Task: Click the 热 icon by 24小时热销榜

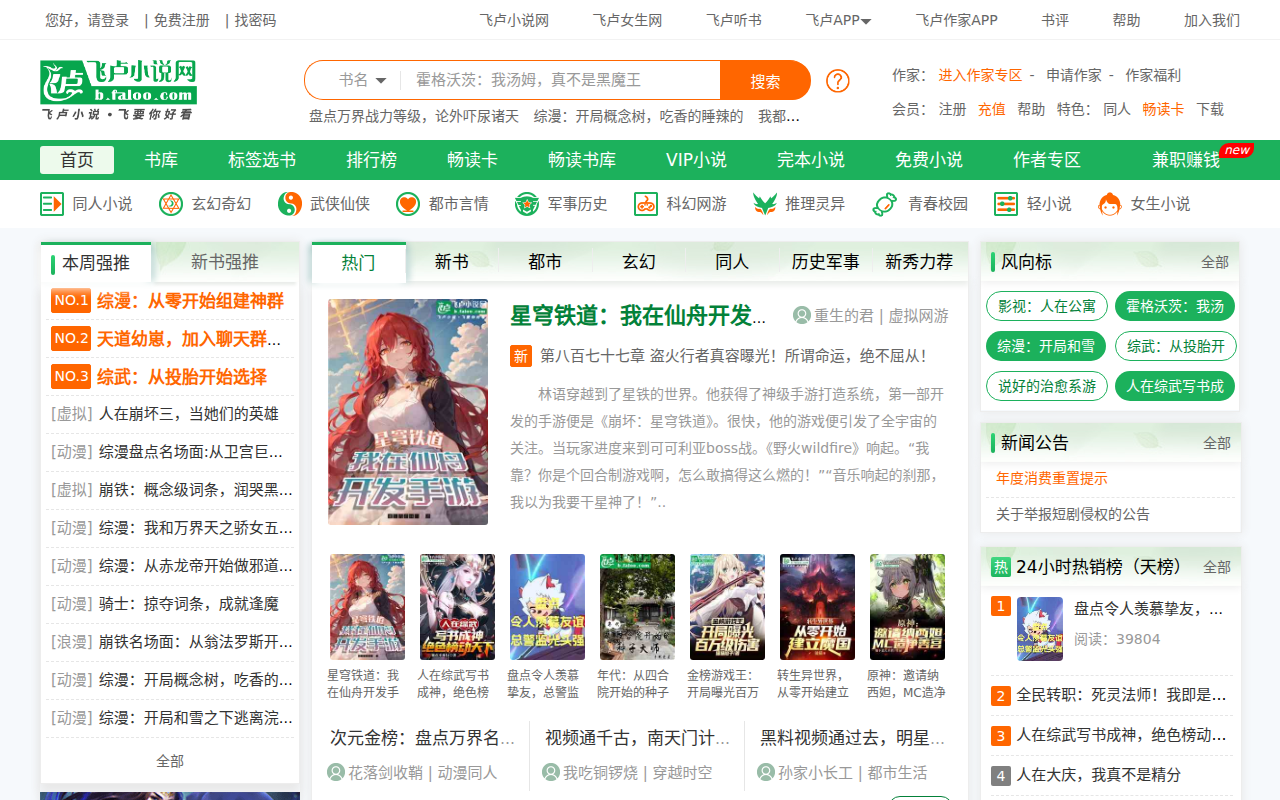Action: 1001,567
